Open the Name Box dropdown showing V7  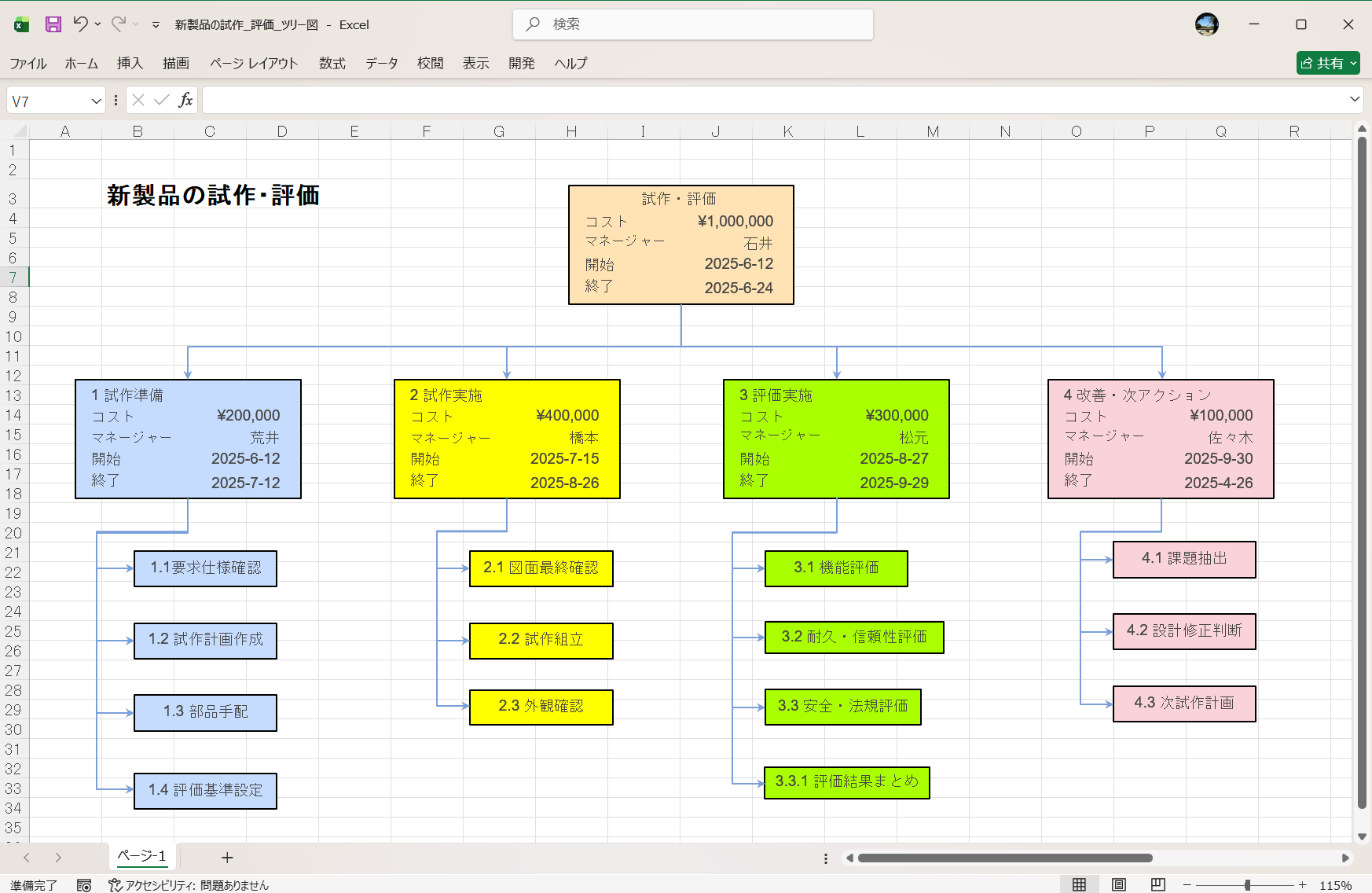97,100
